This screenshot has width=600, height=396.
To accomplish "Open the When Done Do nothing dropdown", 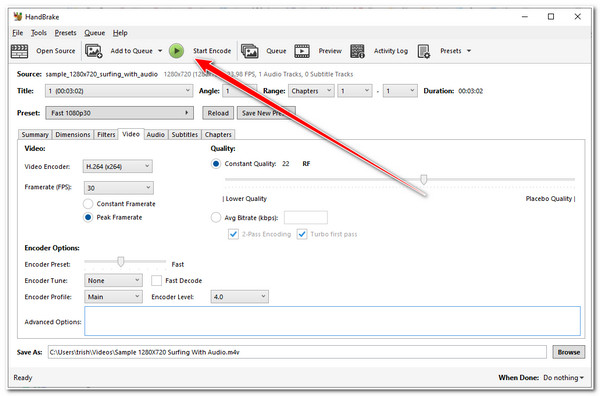I will [563, 378].
